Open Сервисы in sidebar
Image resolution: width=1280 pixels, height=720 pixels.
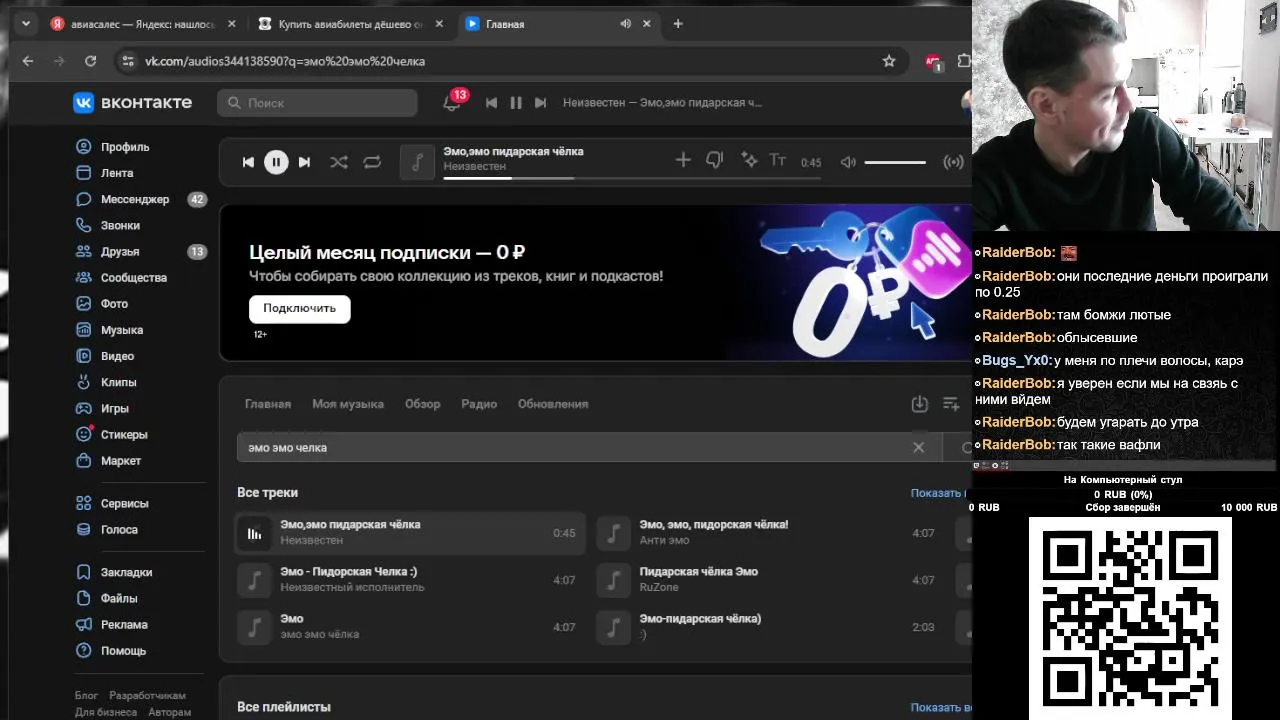click(124, 504)
